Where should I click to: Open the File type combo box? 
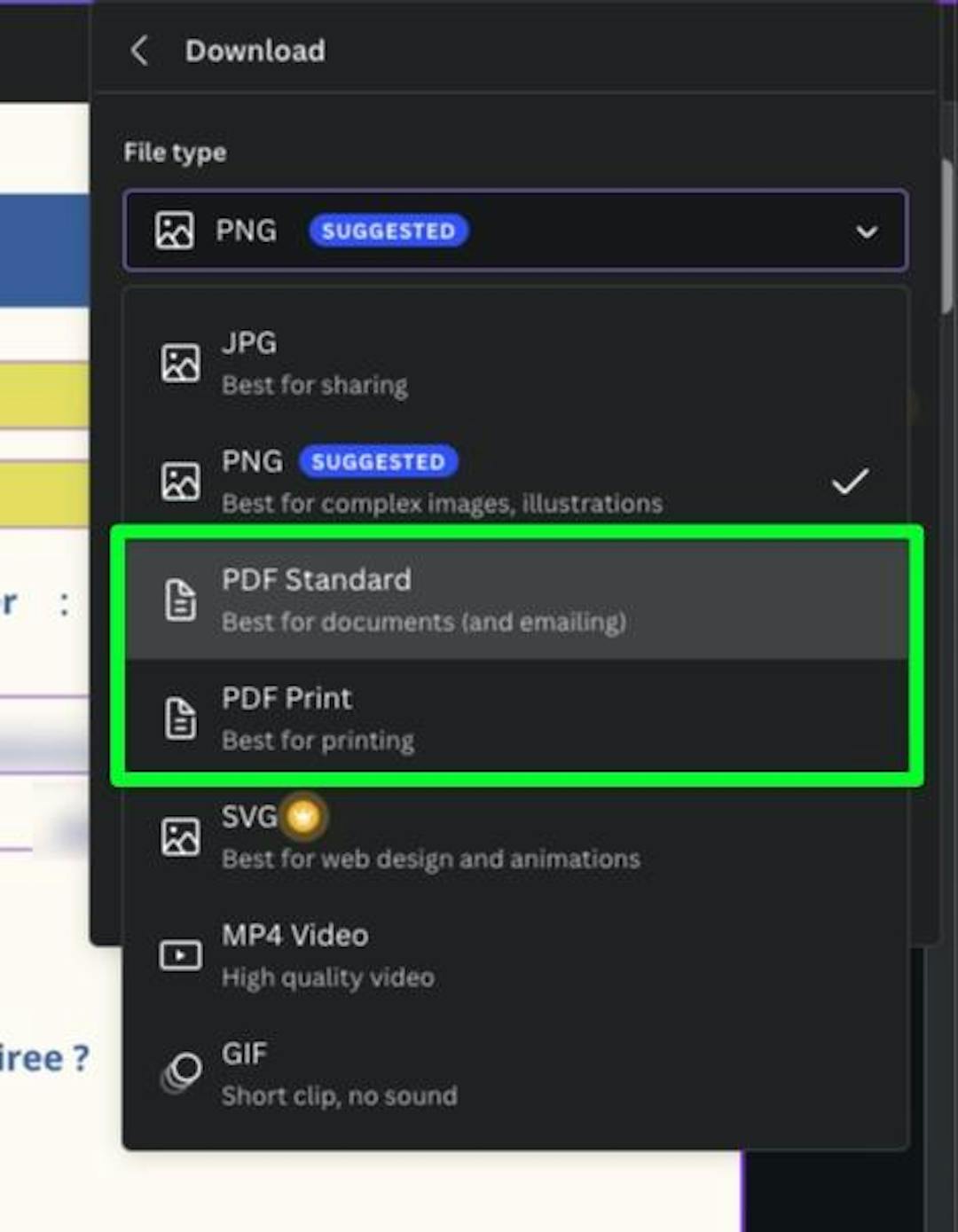pyautogui.click(x=514, y=230)
